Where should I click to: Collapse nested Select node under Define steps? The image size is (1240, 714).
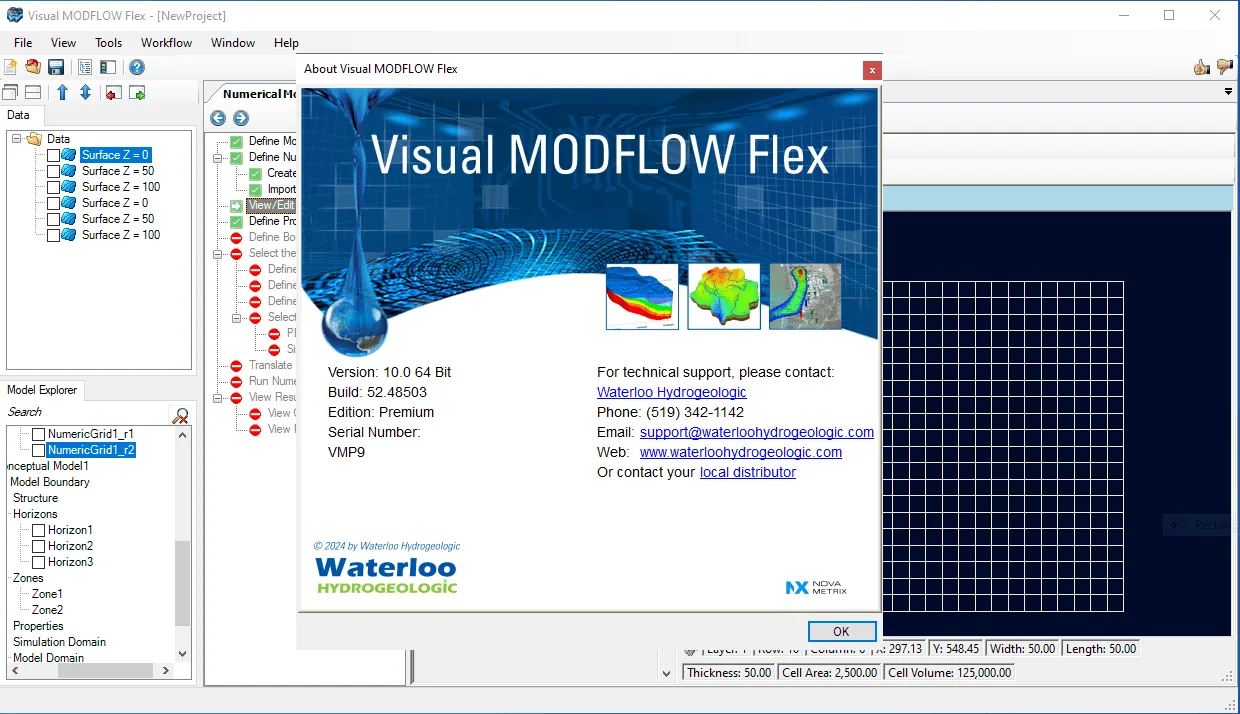click(237, 317)
